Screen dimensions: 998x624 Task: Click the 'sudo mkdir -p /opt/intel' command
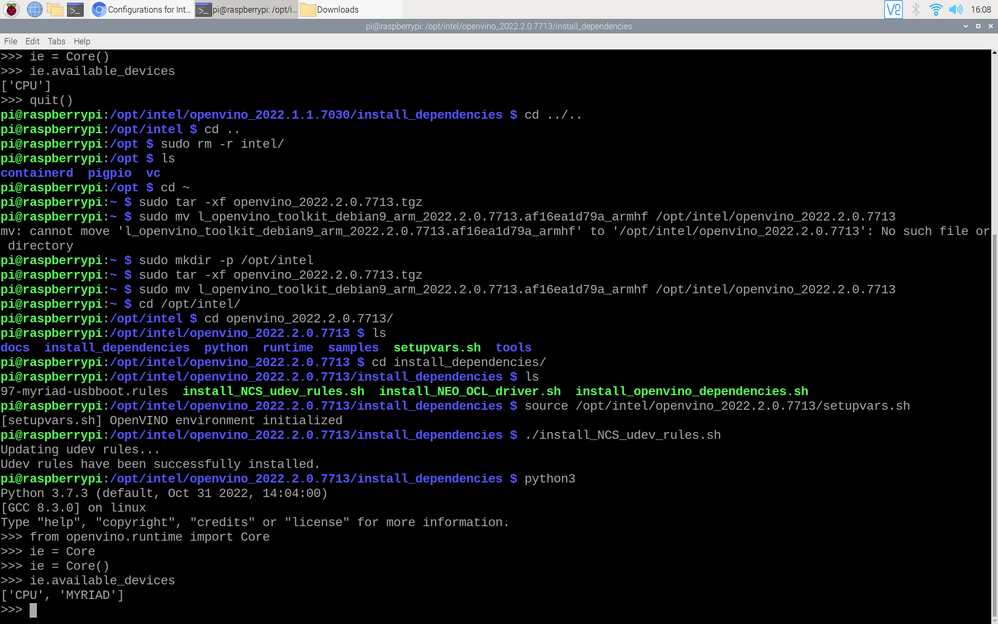coord(226,260)
